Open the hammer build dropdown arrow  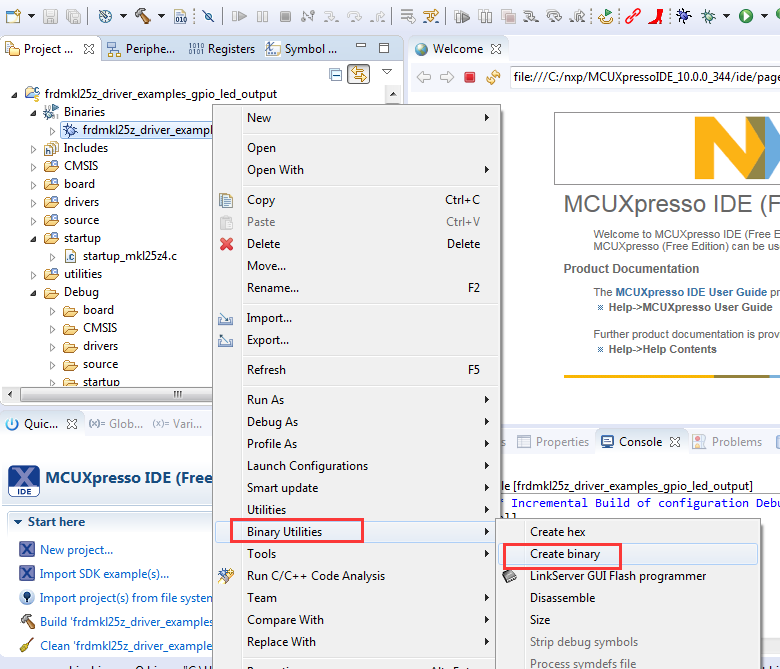pyautogui.click(x=161, y=16)
